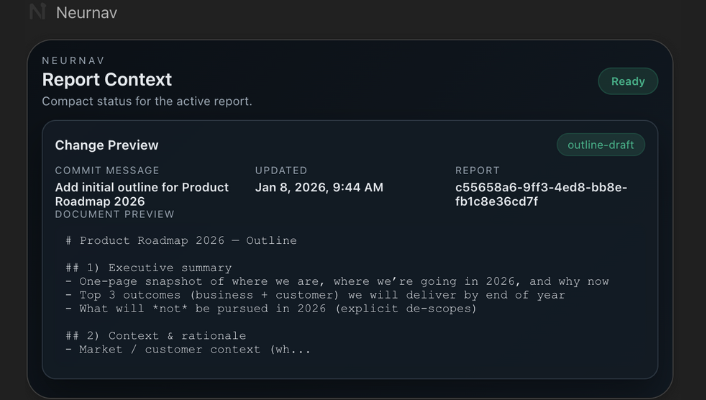Click the Neurnav logo icon
This screenshot has width=706, height=400.
pyautogui.click(x=38, y=12)
